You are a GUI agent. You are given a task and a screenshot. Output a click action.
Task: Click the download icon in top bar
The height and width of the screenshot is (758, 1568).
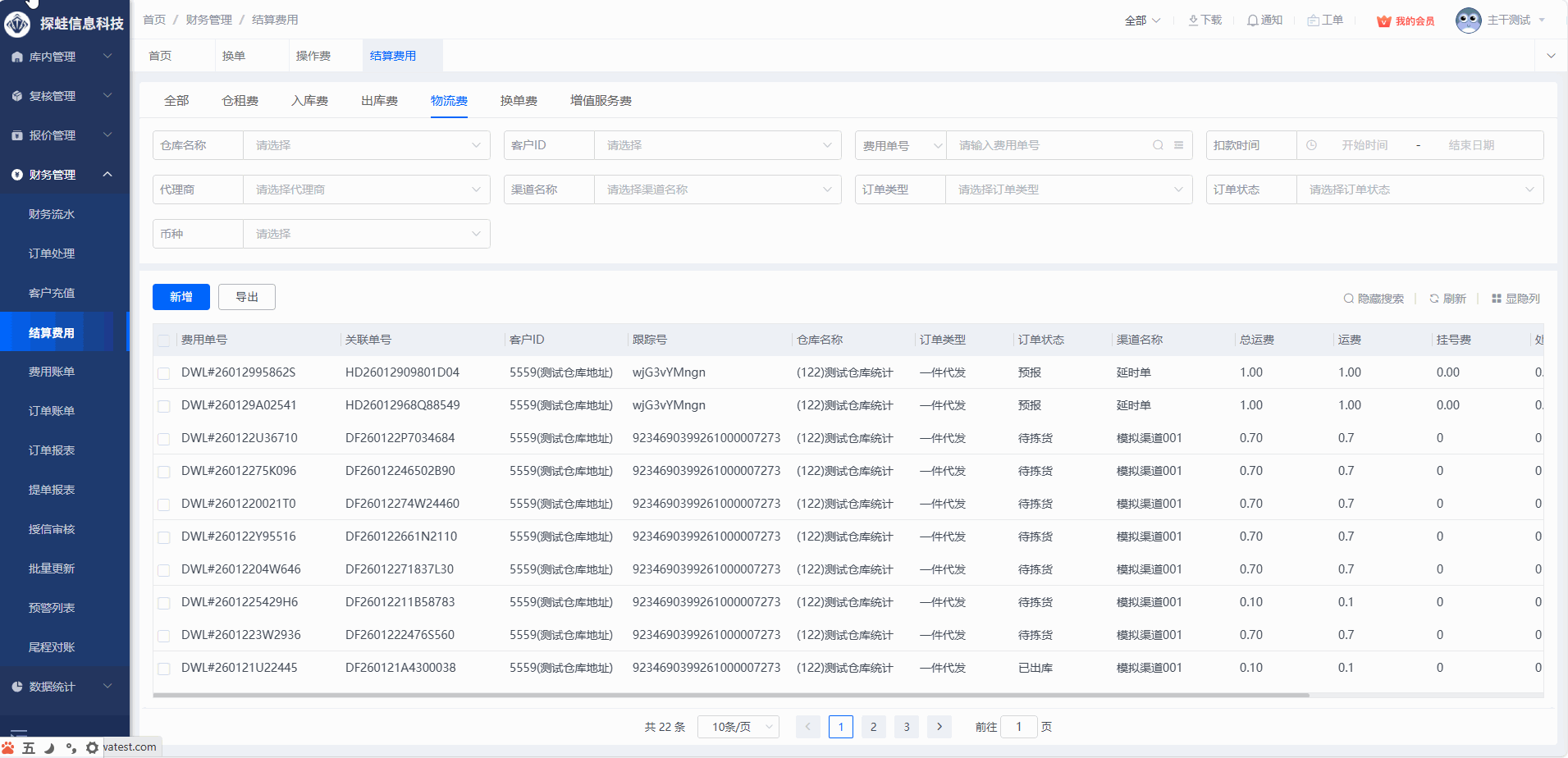click(x=1193, y=21)
